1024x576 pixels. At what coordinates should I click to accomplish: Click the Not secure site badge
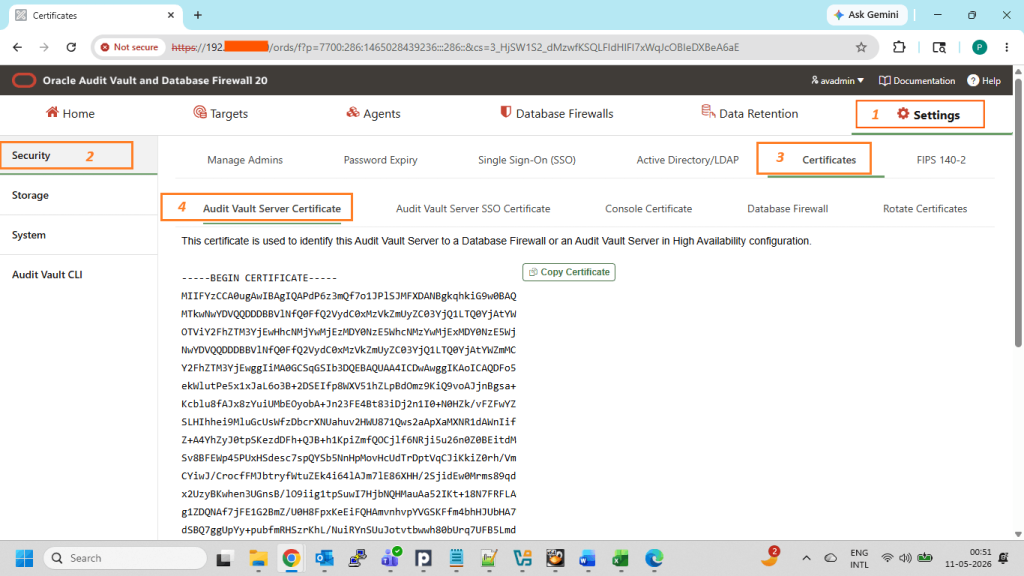(x=129, y=47)
